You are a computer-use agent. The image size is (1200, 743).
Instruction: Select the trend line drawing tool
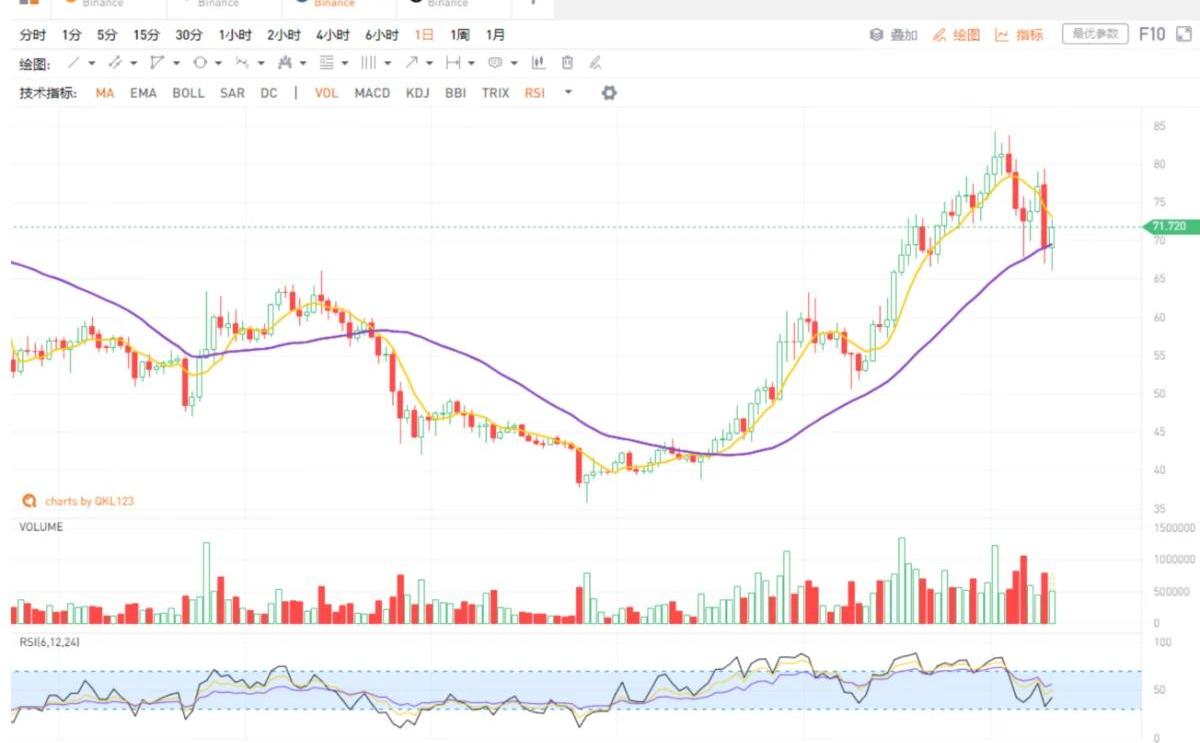click(73, 63)
